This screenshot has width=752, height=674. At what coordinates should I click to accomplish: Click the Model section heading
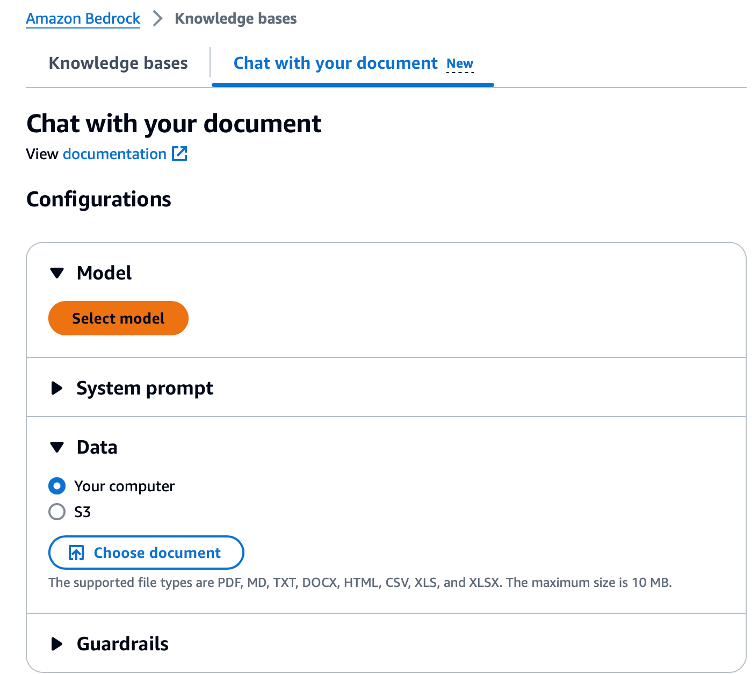coord(104,273)
